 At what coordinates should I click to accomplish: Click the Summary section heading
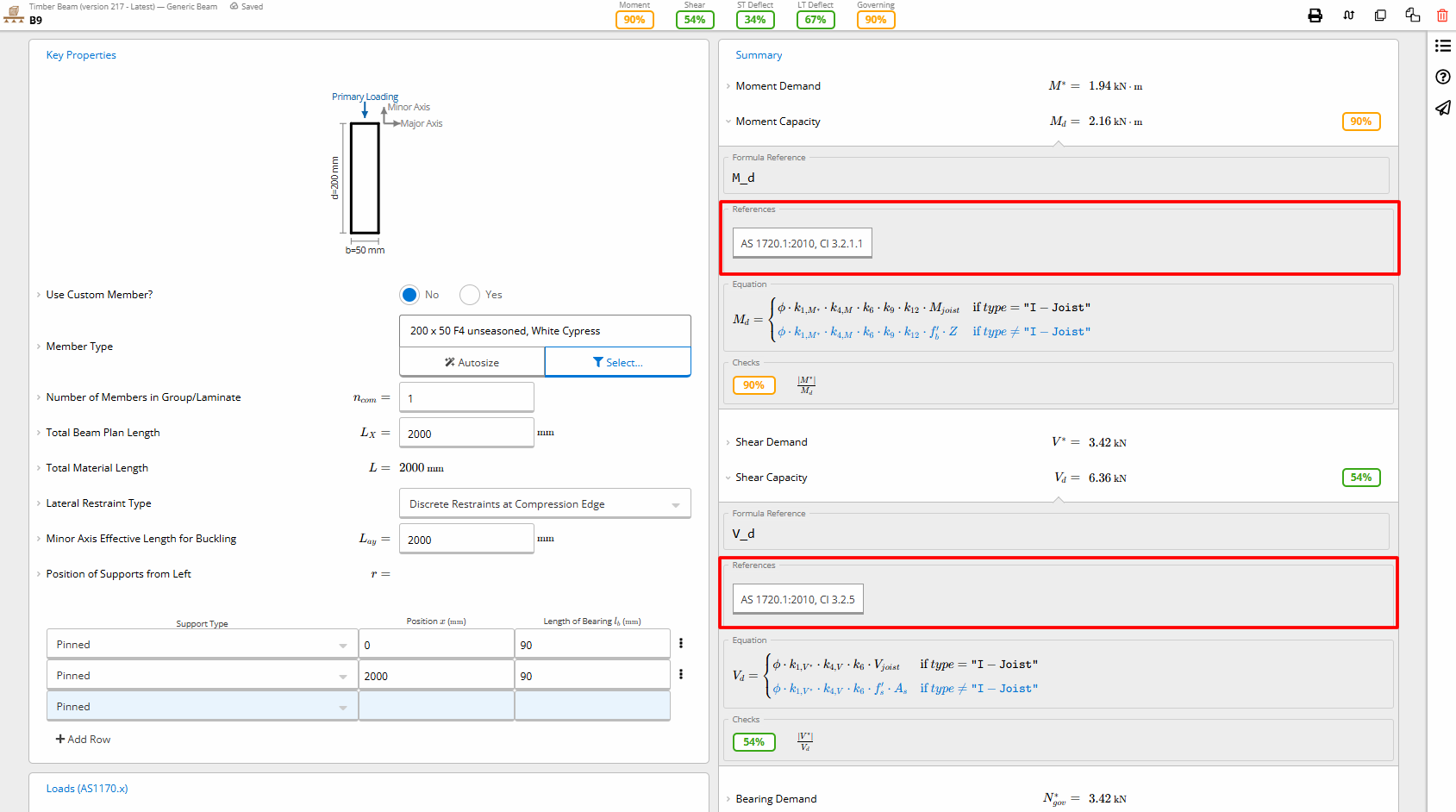tap(759, 55)
